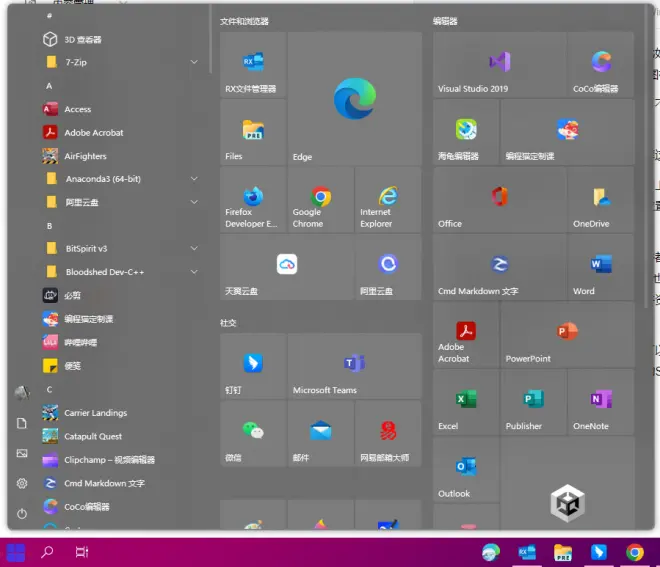660x567 pixels.
Task: Jump to the letter A section header
Action: tap(49, 86)
